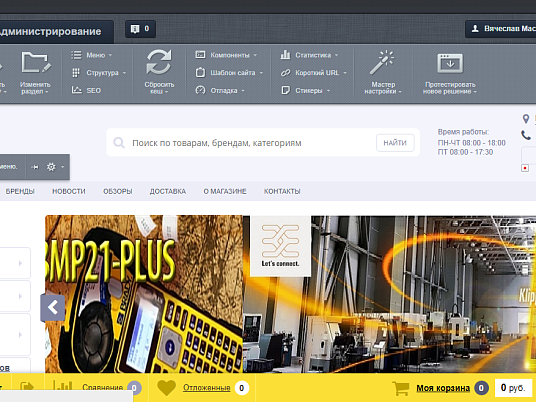The width and height of the screenshot is (536, 402).
Task: Expand the Сбросить кеш arrow
Action: pos(166,92)
